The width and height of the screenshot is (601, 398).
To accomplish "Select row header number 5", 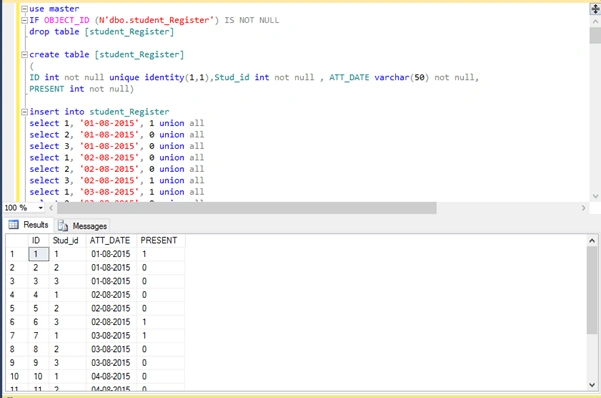I will [x=17, y=309].
